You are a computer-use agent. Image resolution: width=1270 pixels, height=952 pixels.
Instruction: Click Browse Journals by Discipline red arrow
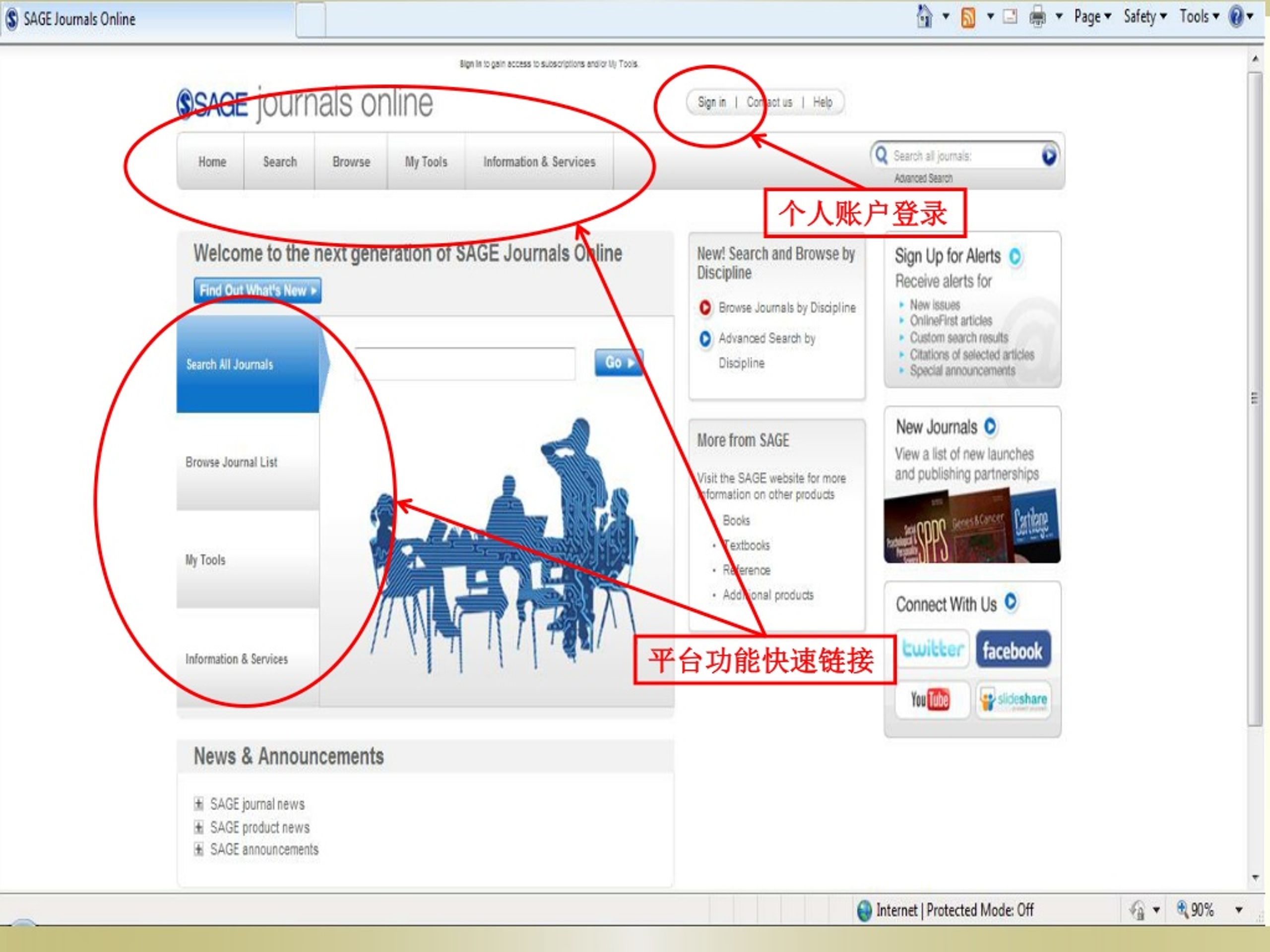(705, 307)
